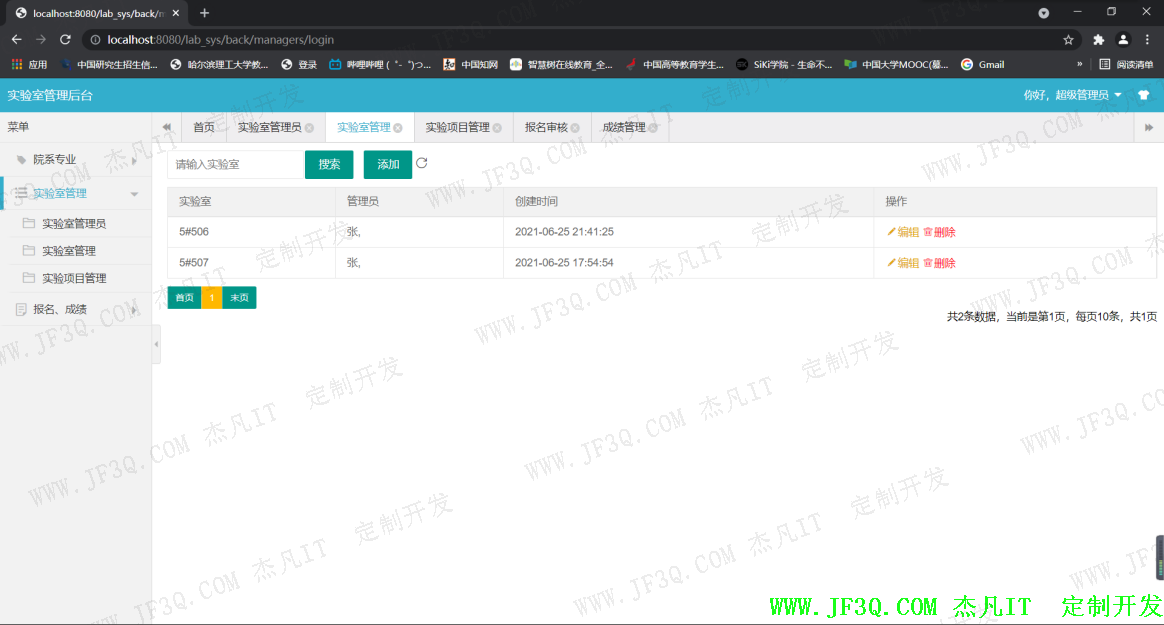Screen dimensions: 1164x625
Task: Collapse the left sidebar handle
Action: click(156, 344)
